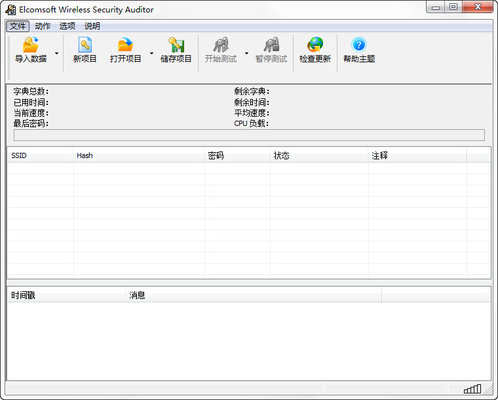498x400 pixels.
Task: Click the CPU 负载 label
Action: (251, 124)
